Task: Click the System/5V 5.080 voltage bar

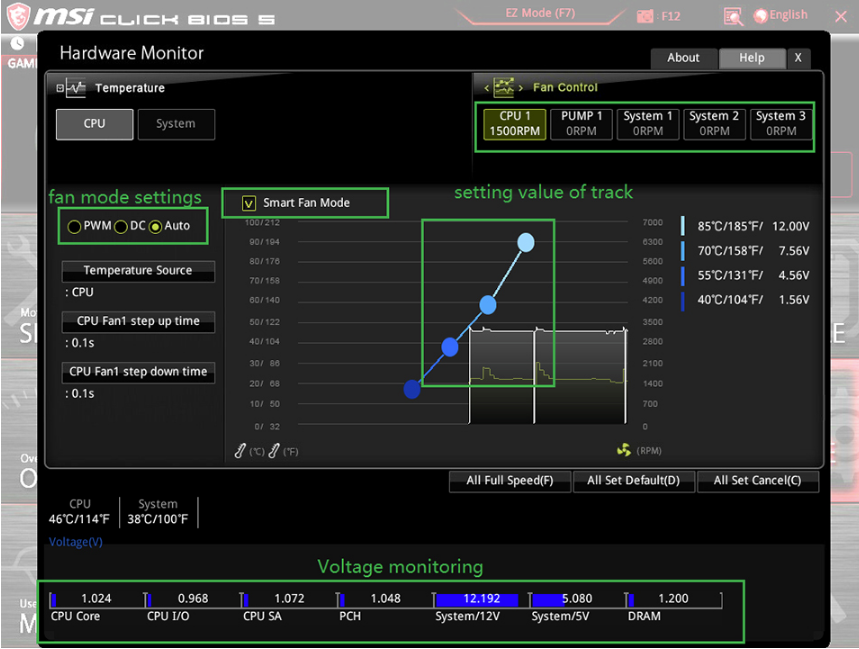Action: pos(577,599)
